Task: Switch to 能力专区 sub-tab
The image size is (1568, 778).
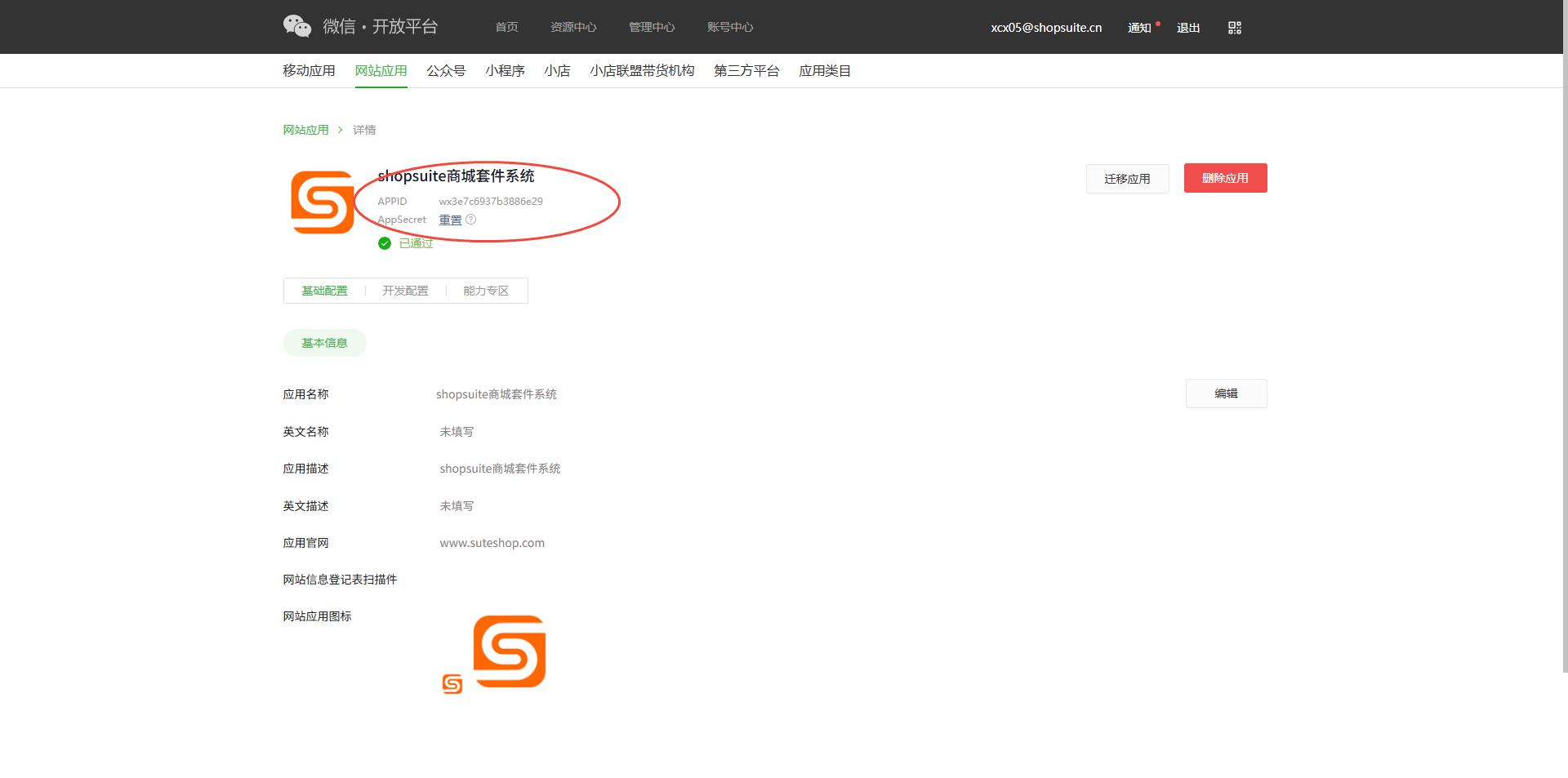Action: [x=486, y=291]
